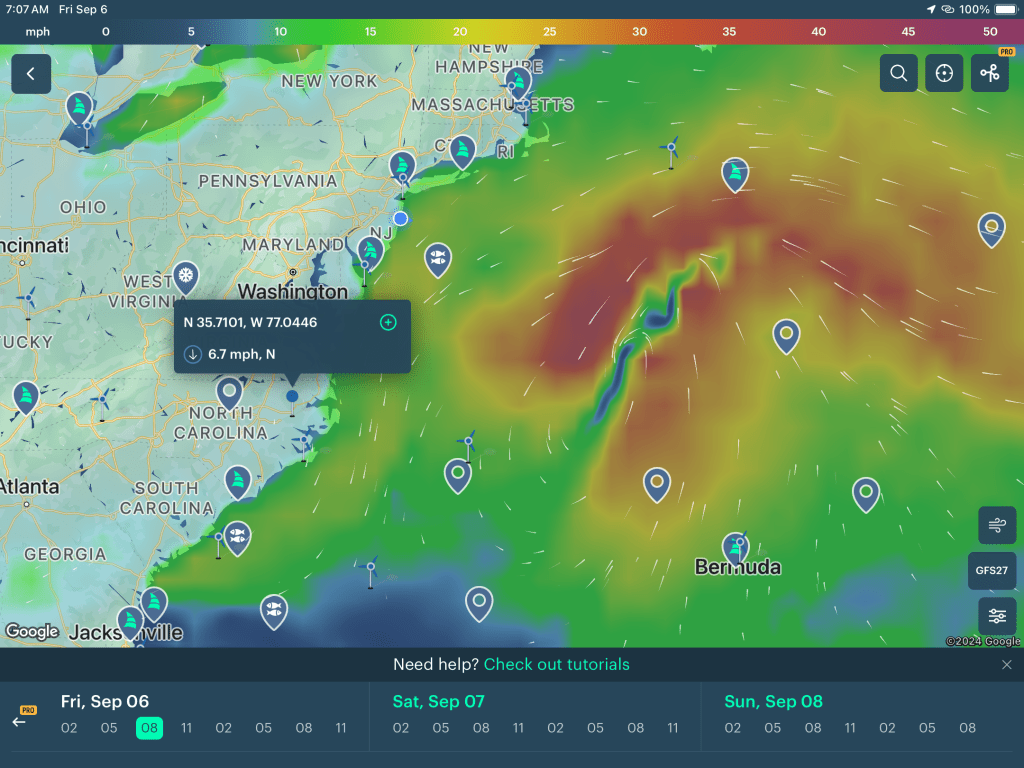Image resolution: width=1024 pixels, height=768 pixels.
Task: Open map layer settings sliders
Action: pos(996,616)
